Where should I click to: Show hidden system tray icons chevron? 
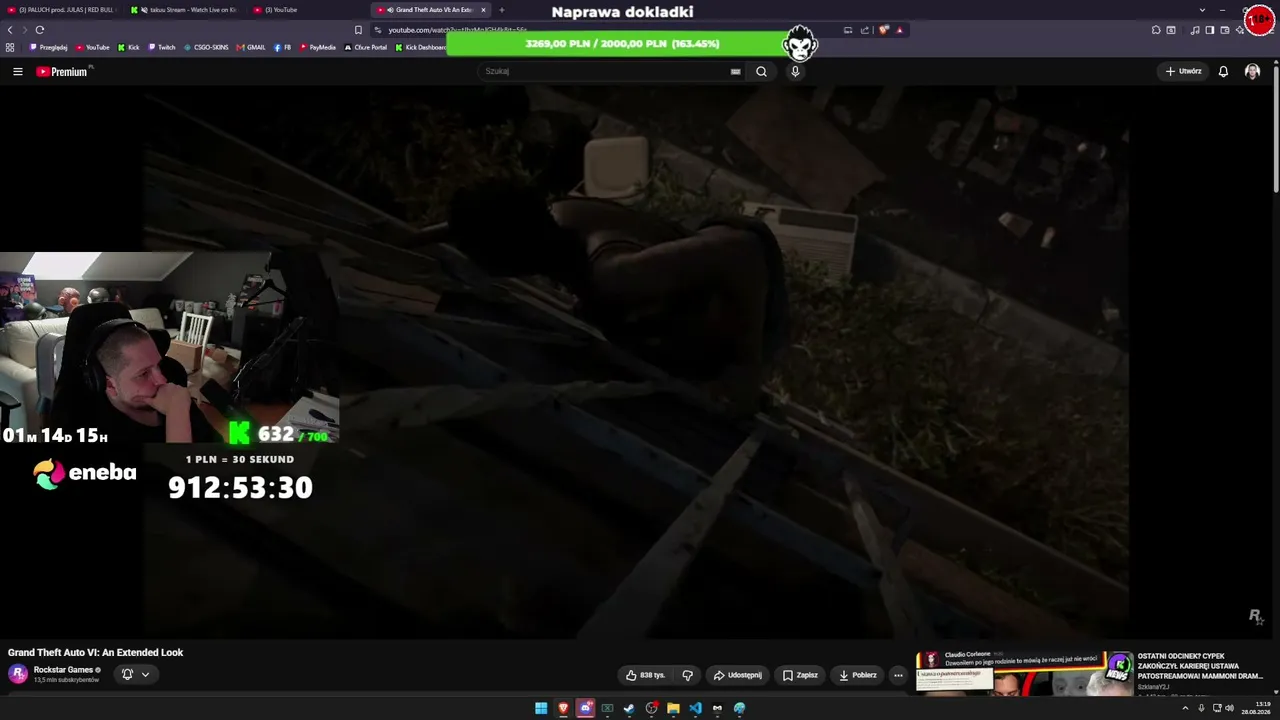(1185, 708)
